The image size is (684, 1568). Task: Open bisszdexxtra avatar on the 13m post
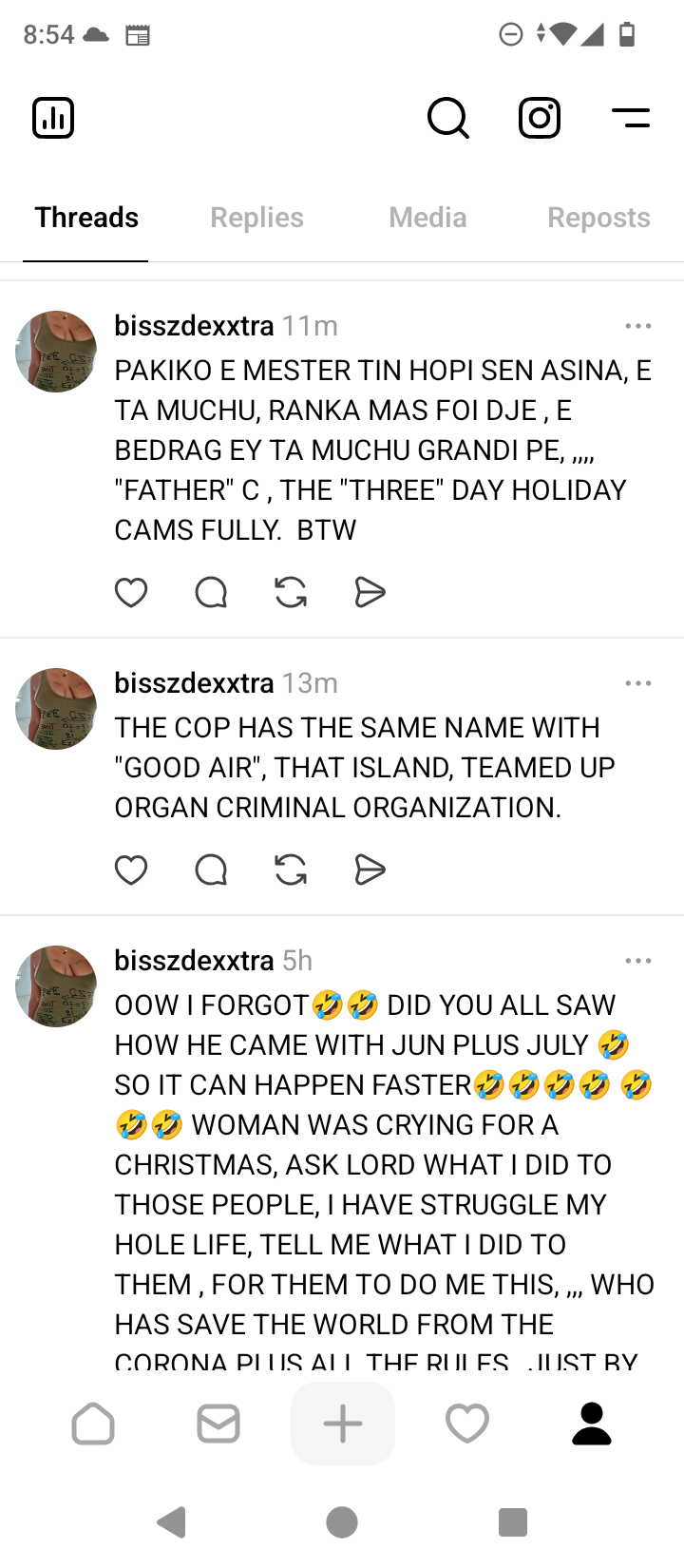[56, 709]
